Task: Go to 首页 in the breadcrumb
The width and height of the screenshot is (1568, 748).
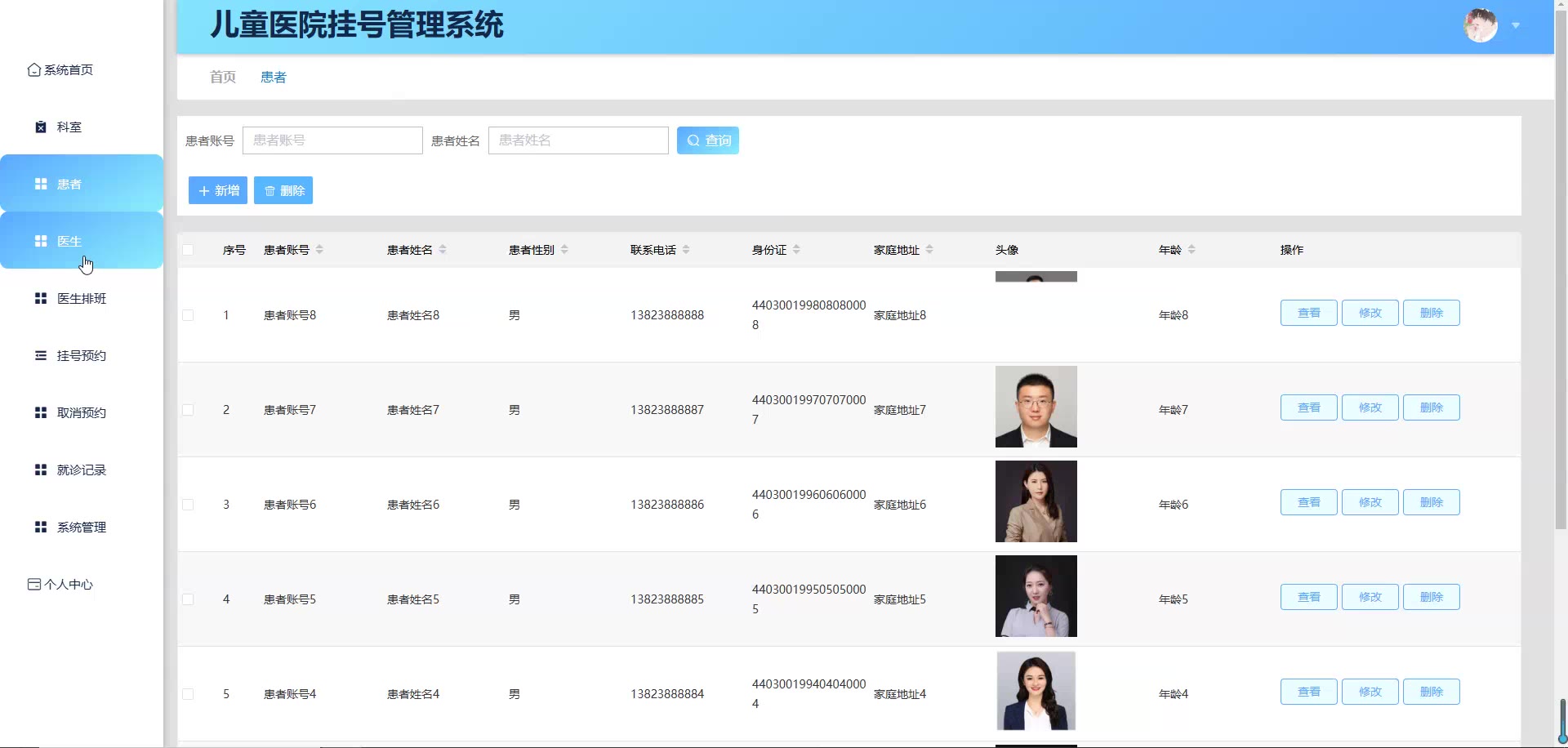Action: tap(222, 77)
